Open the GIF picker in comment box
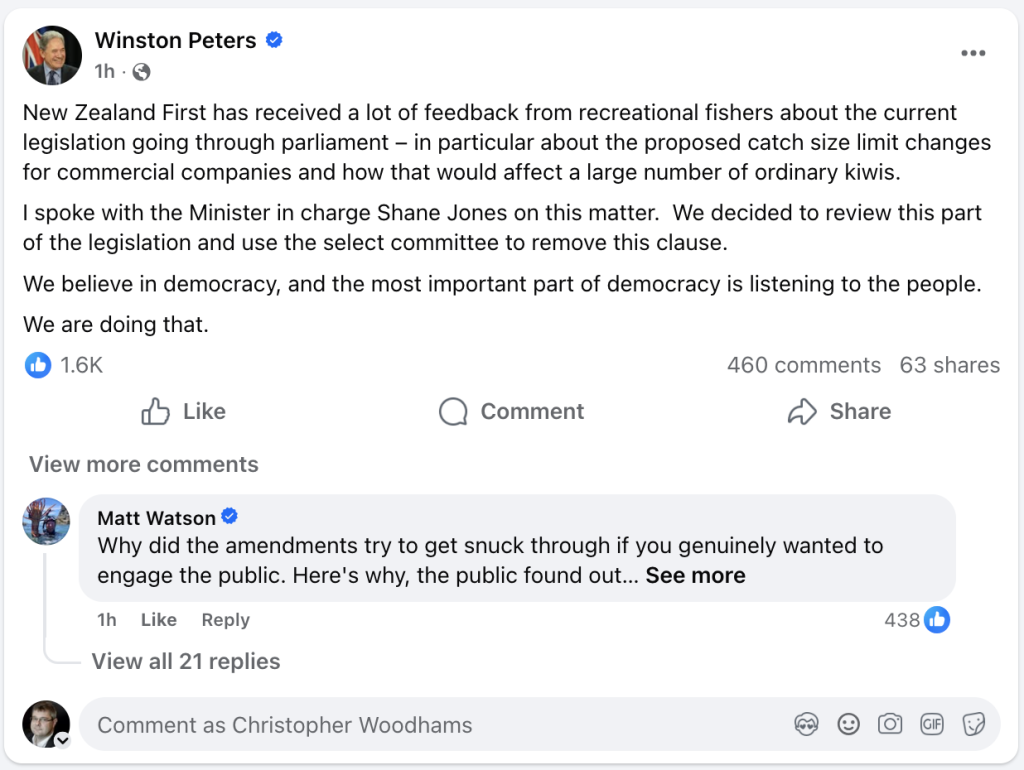Viewport: 1024px width, 770px height. 932,725
